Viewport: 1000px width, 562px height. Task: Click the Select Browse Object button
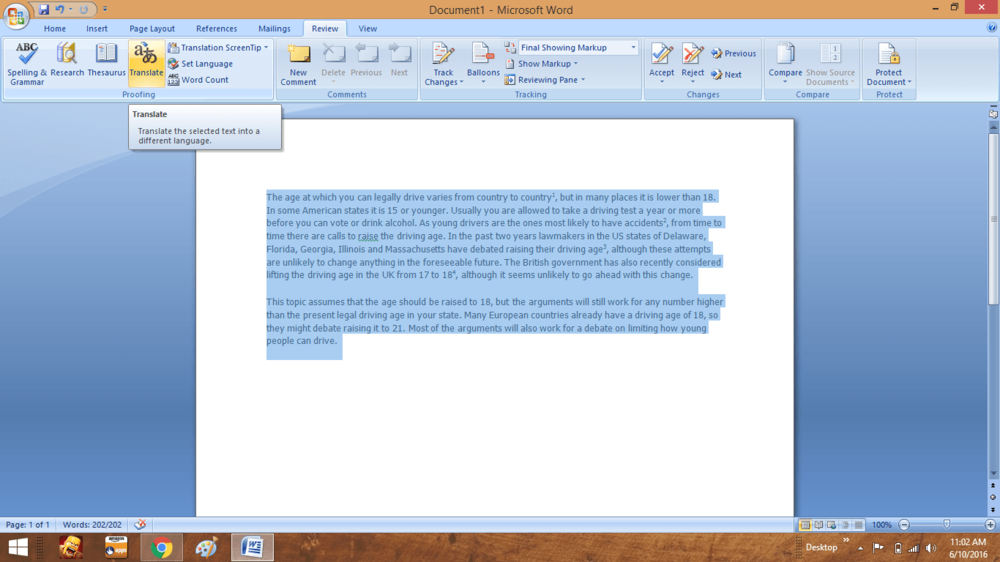(993, 497)
